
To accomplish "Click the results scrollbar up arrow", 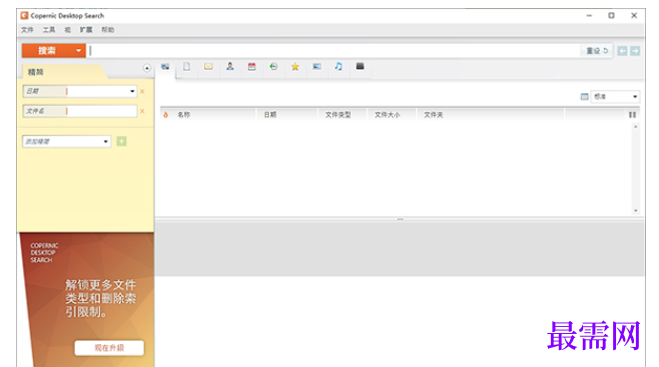I will coord(636,127).
